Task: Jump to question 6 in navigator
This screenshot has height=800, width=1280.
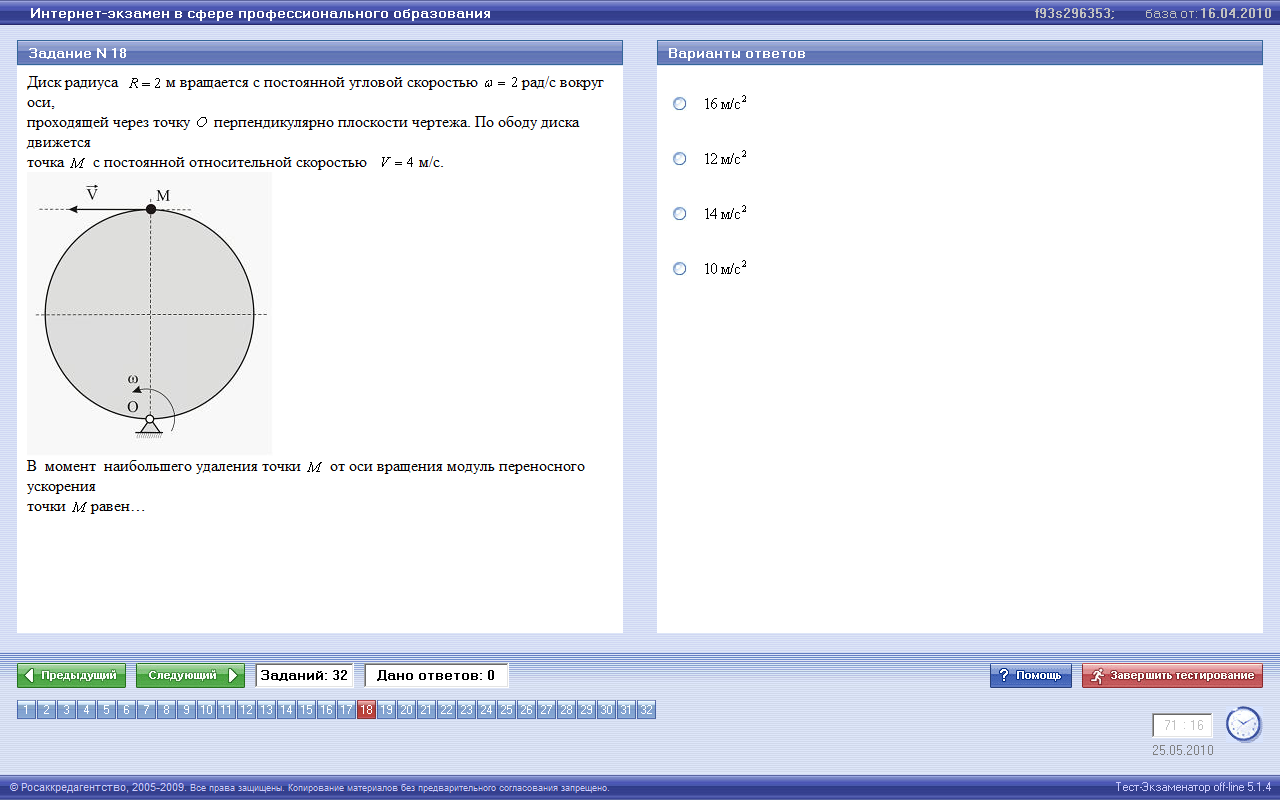Action: coord(126,710)
